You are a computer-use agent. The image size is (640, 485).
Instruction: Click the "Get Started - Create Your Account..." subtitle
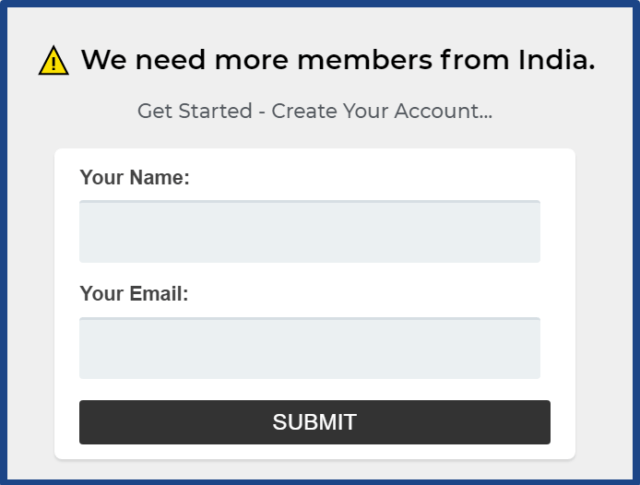315,111
